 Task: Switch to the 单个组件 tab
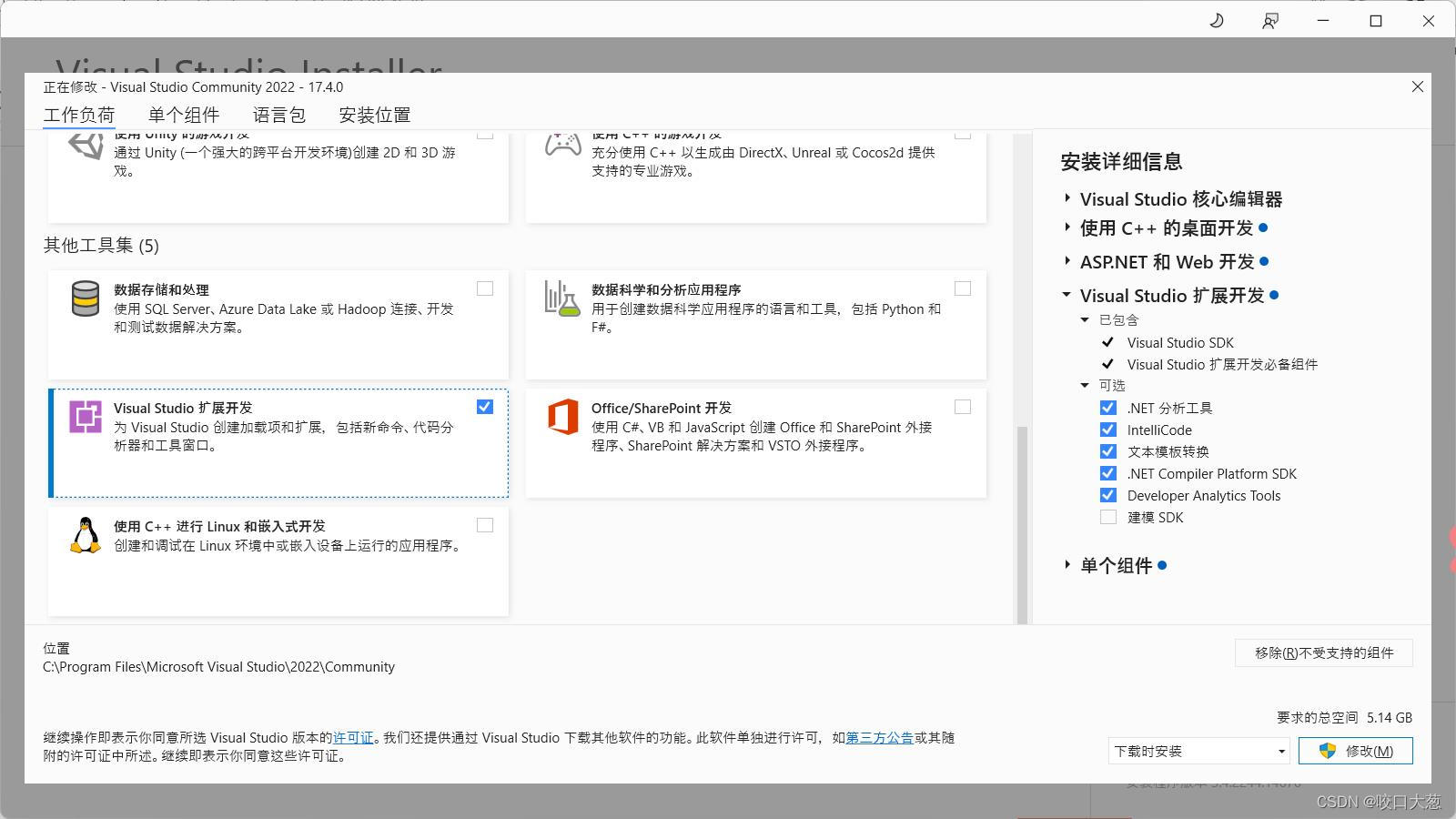184,115
